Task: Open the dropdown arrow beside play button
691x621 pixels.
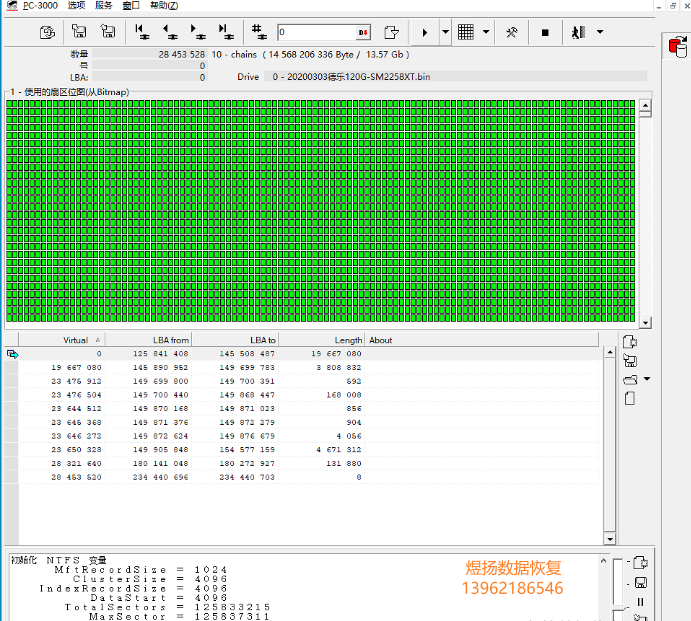Action: (446, 32)
